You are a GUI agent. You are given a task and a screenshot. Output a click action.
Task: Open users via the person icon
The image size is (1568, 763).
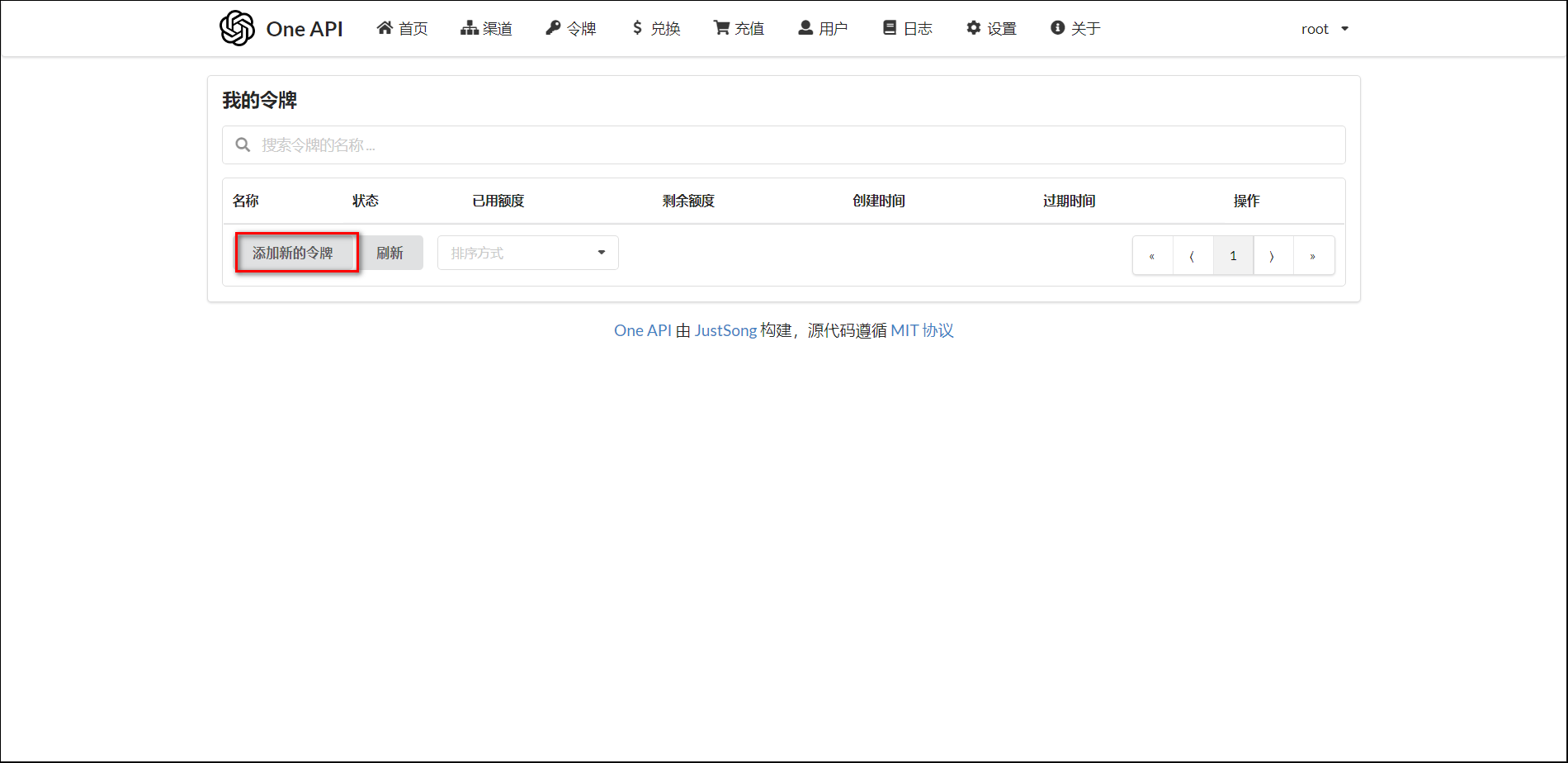(805, 28)
